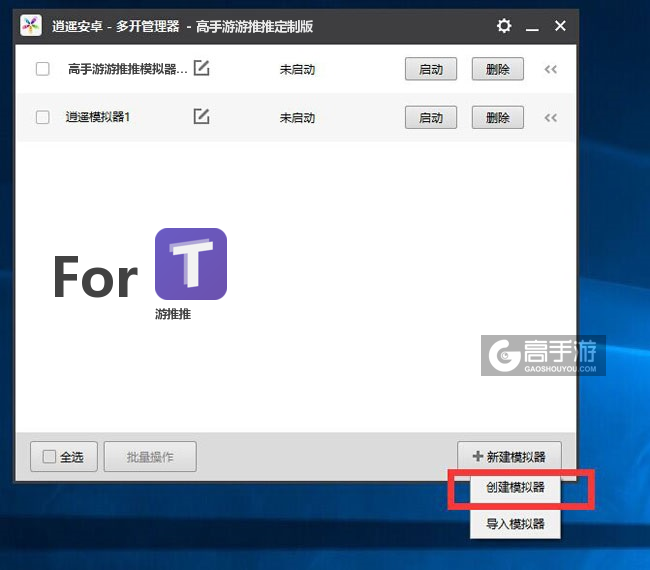
Task: Tick the checkbox for 高手游游推推模拟器
Action: (42, 69)
